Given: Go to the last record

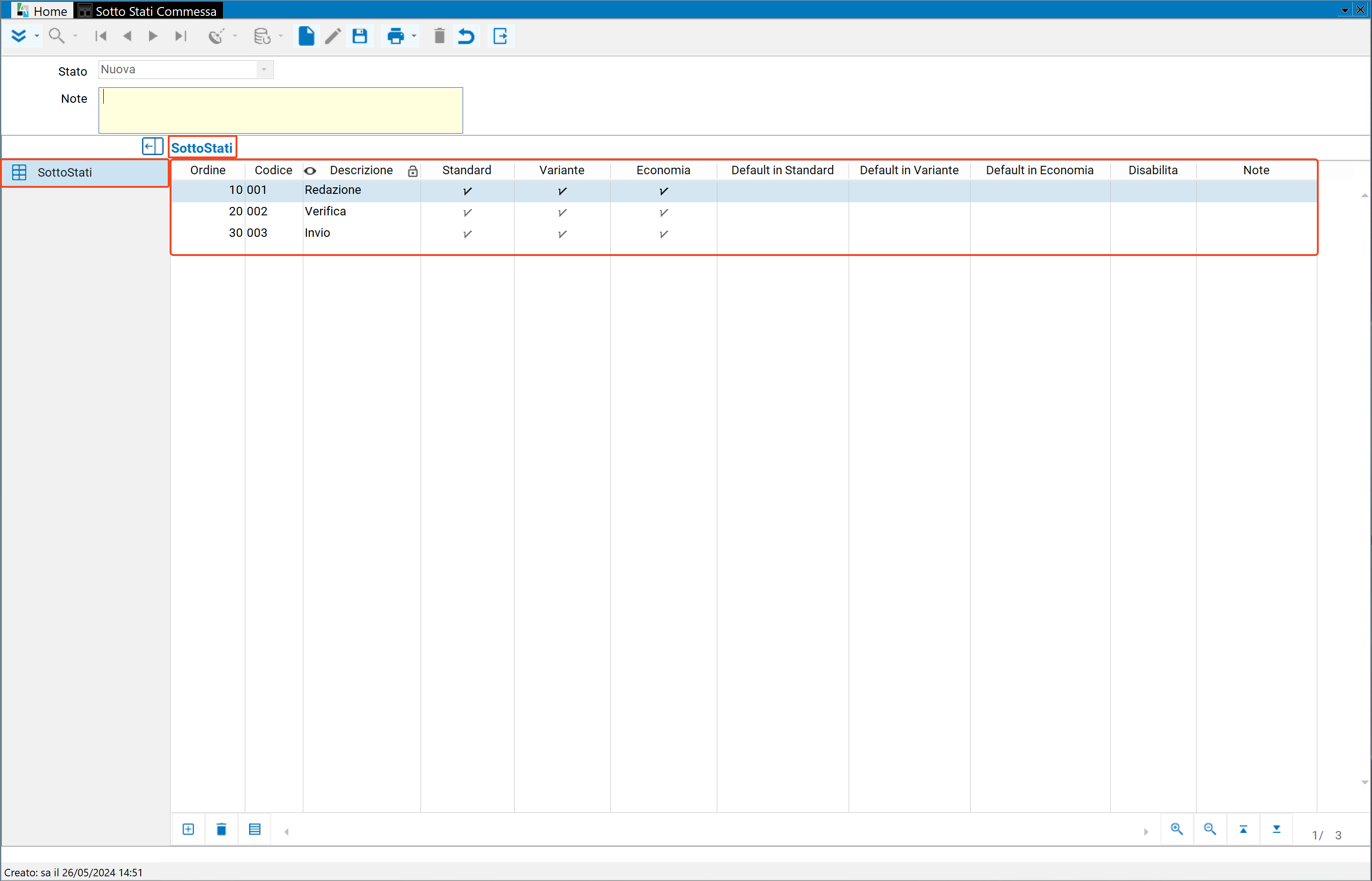Looking at the screenshot, I should [181, 36].
